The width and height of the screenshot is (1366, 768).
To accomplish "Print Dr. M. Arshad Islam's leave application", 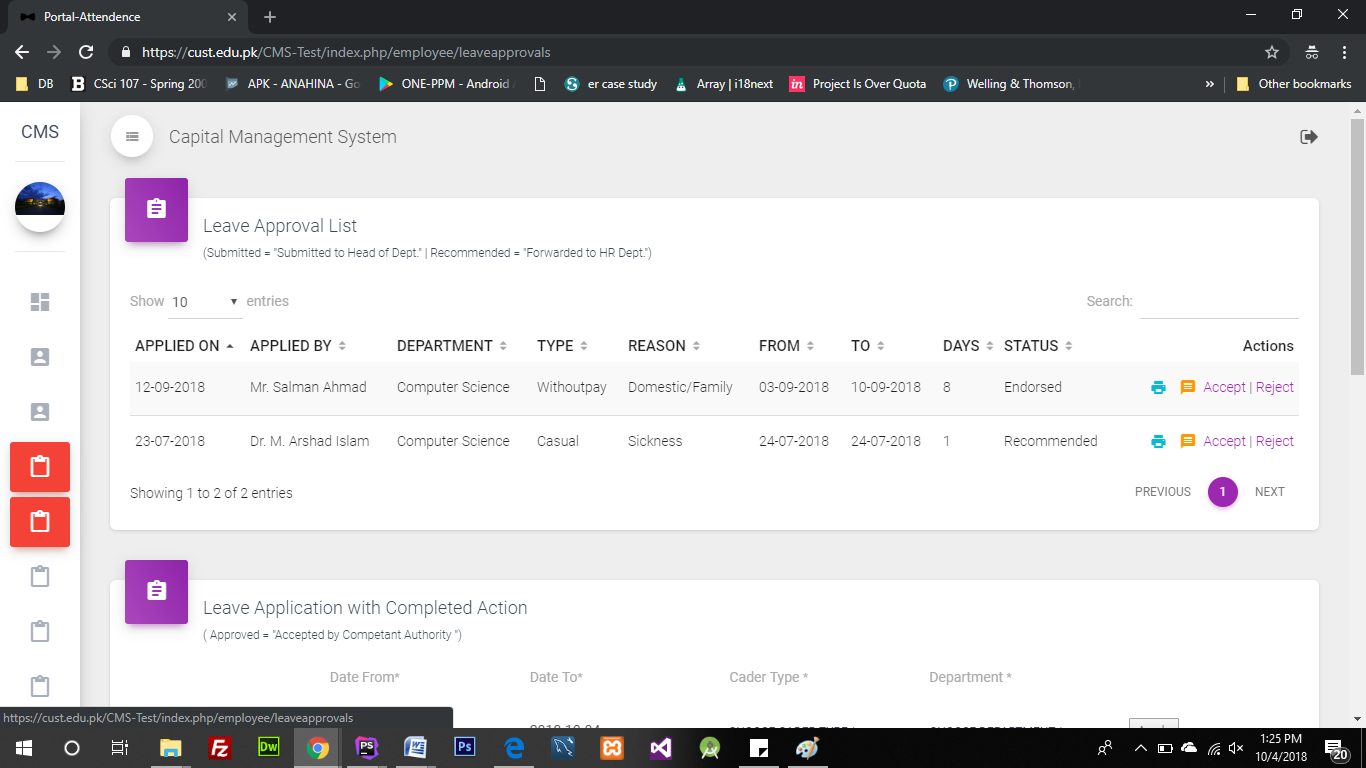I will pyautogui.click(x=1158, y=442).
